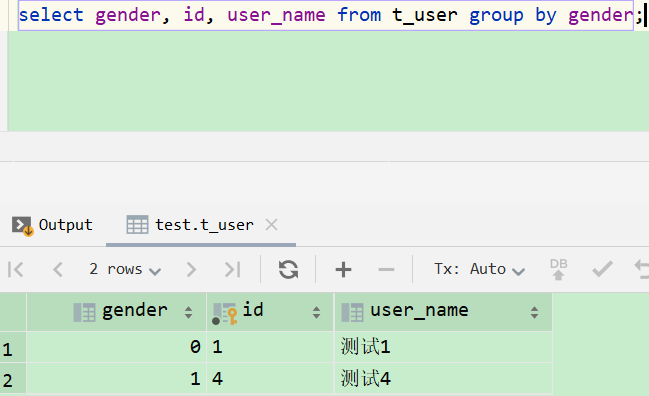Select the test.t_user result tab
Viewport: 649px width, 396px height.
point(190,226)
